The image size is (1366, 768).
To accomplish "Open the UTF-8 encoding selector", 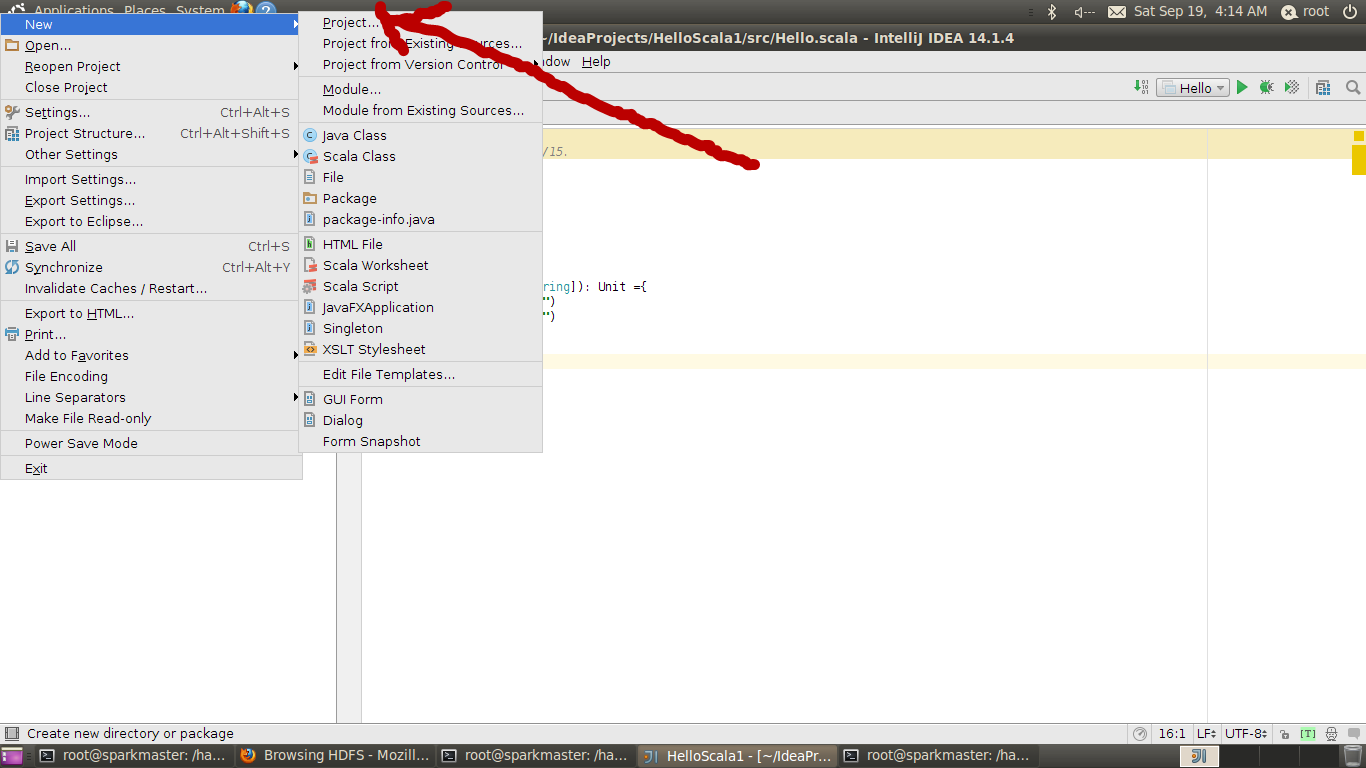I will coord(1246,734).
